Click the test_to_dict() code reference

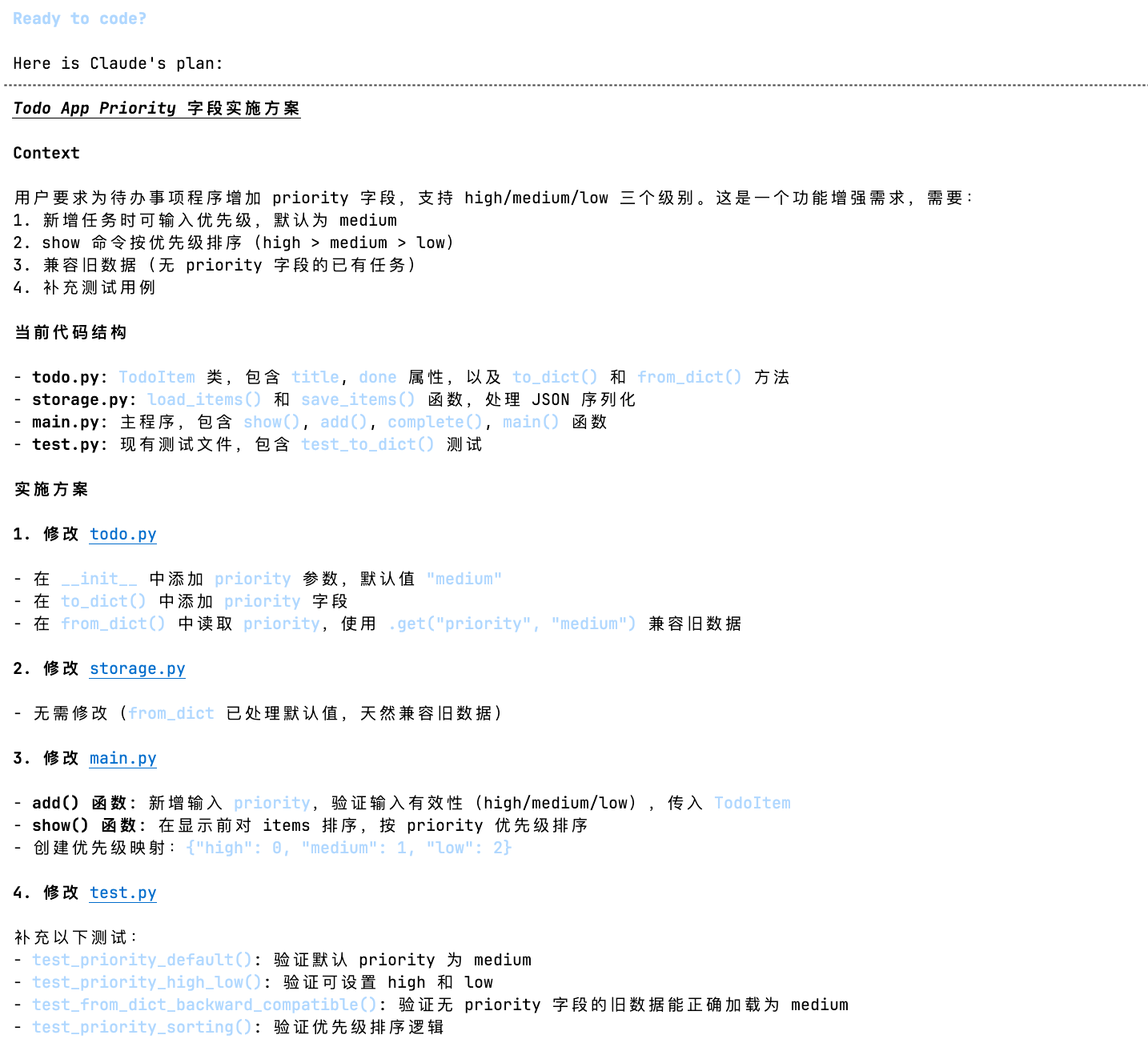tap(367, 444)
